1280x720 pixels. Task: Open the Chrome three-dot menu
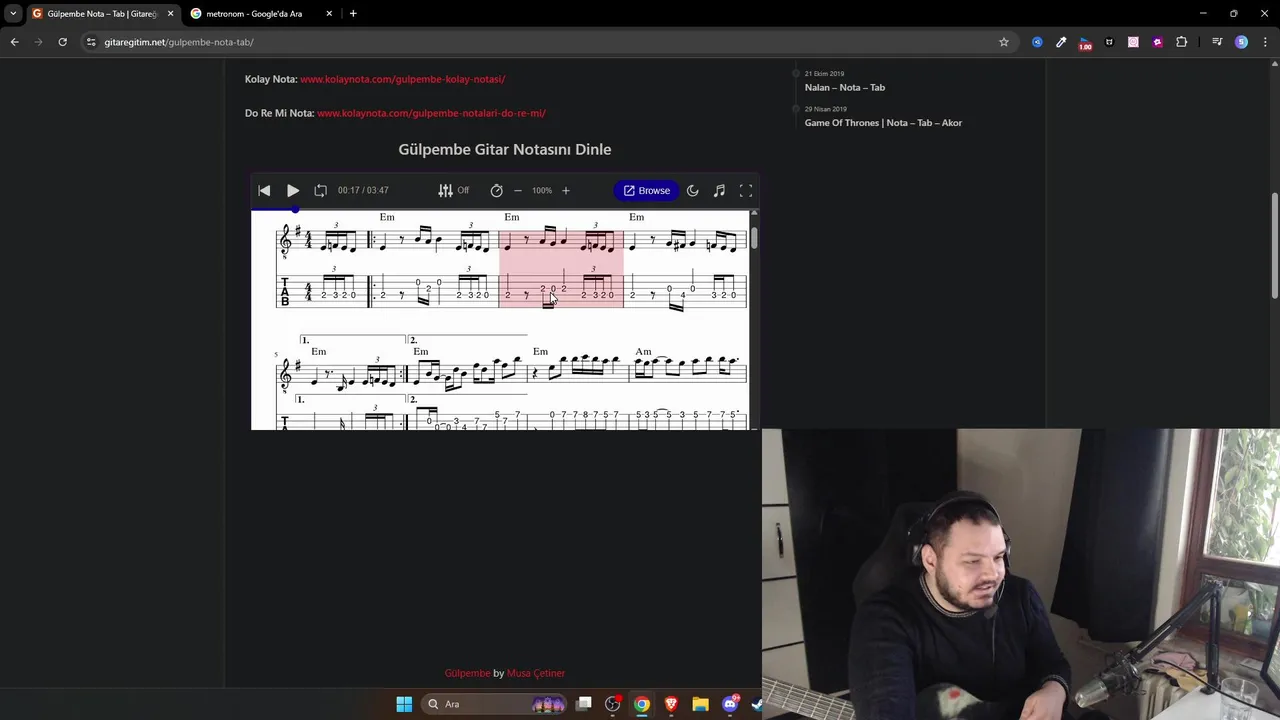[1265, 42]
